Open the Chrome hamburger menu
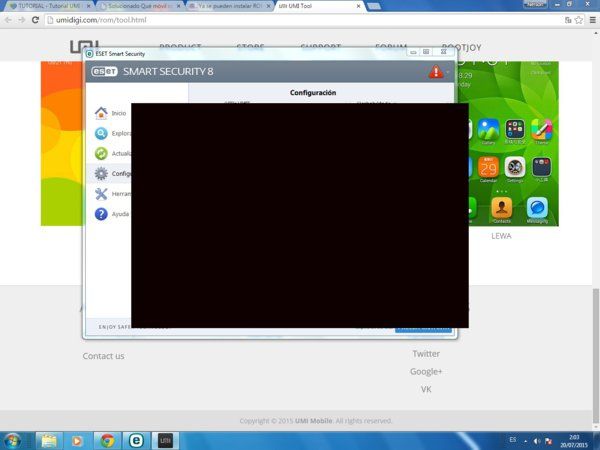Screen dimensions: 600x450 click(x=592, y=20)
